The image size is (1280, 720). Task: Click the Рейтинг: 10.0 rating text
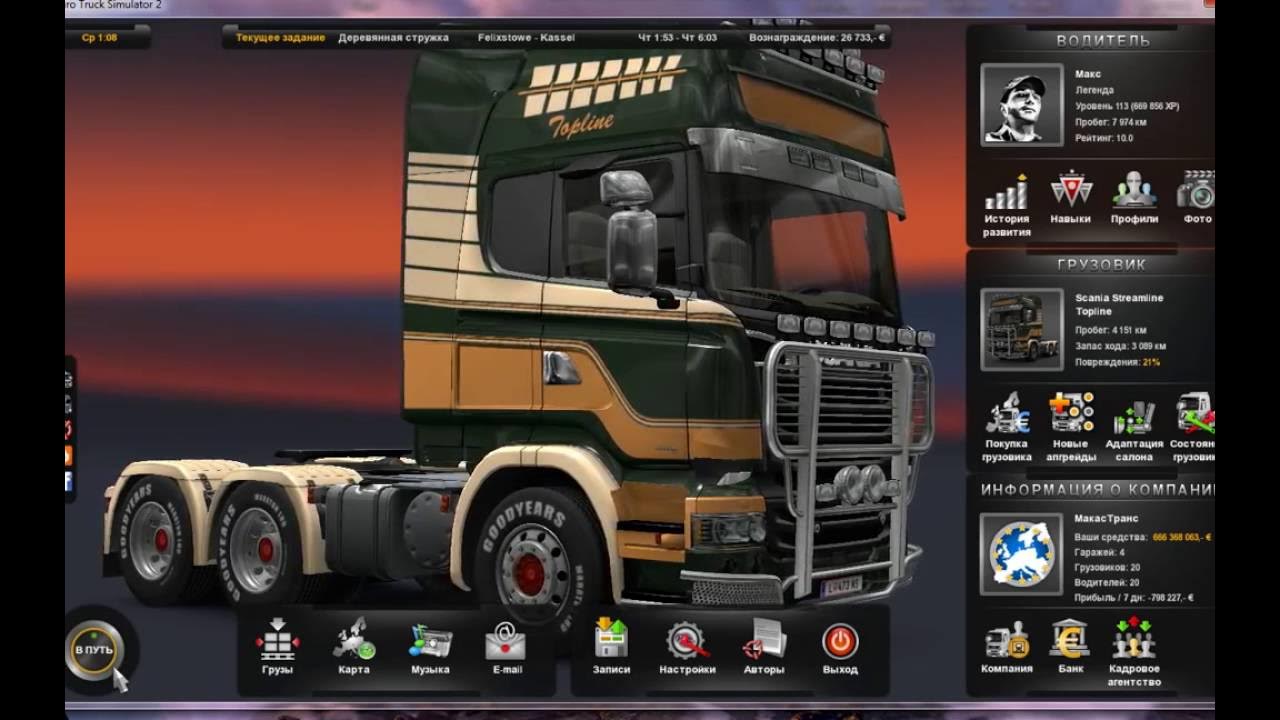point(1104,138)
